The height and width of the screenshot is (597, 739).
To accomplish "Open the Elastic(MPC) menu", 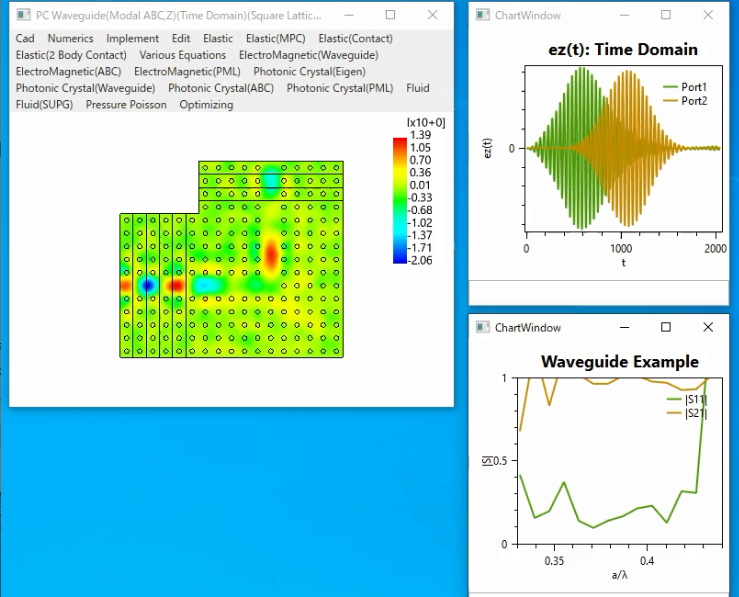I will 276,39.
